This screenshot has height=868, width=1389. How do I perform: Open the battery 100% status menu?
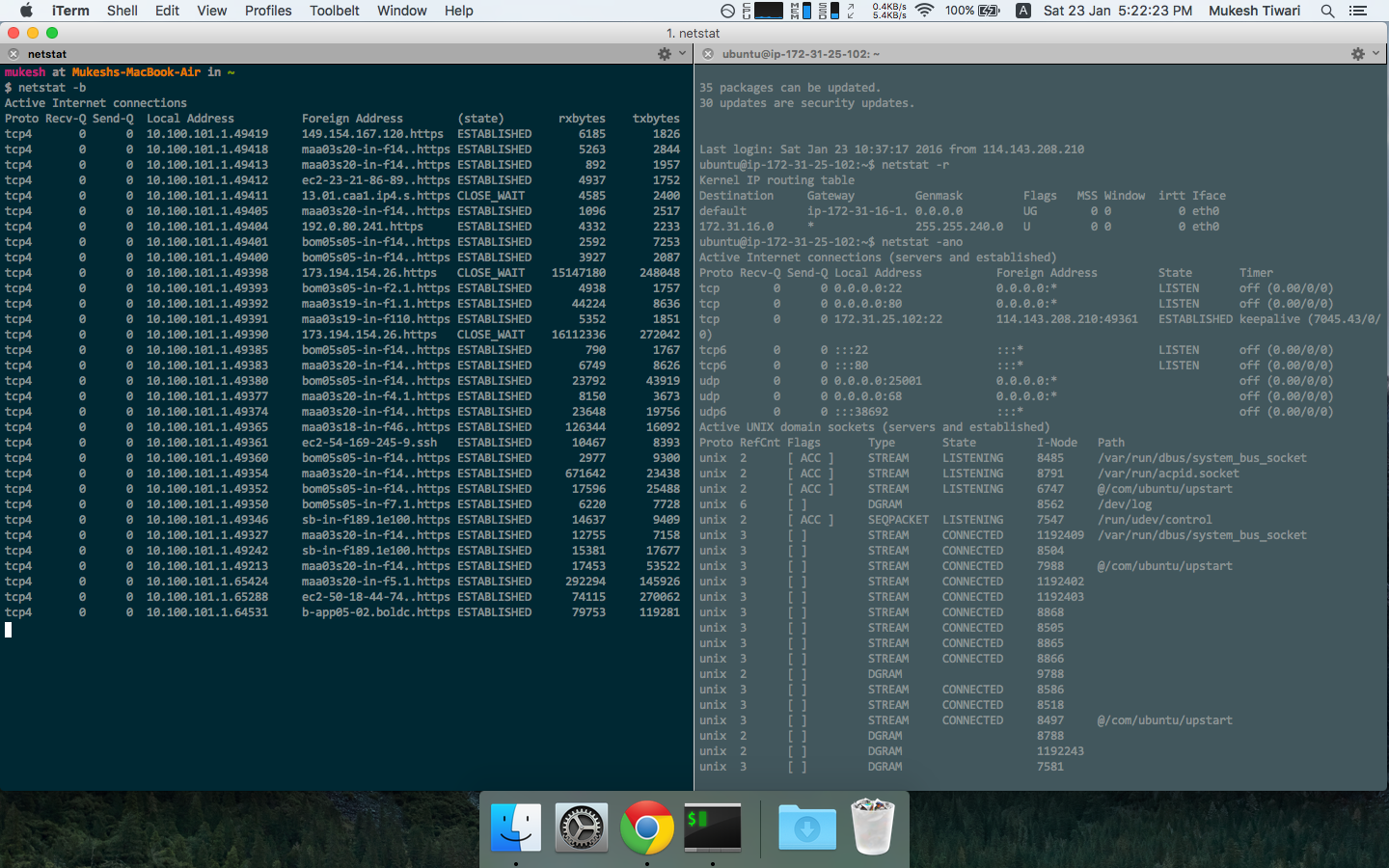972,11
